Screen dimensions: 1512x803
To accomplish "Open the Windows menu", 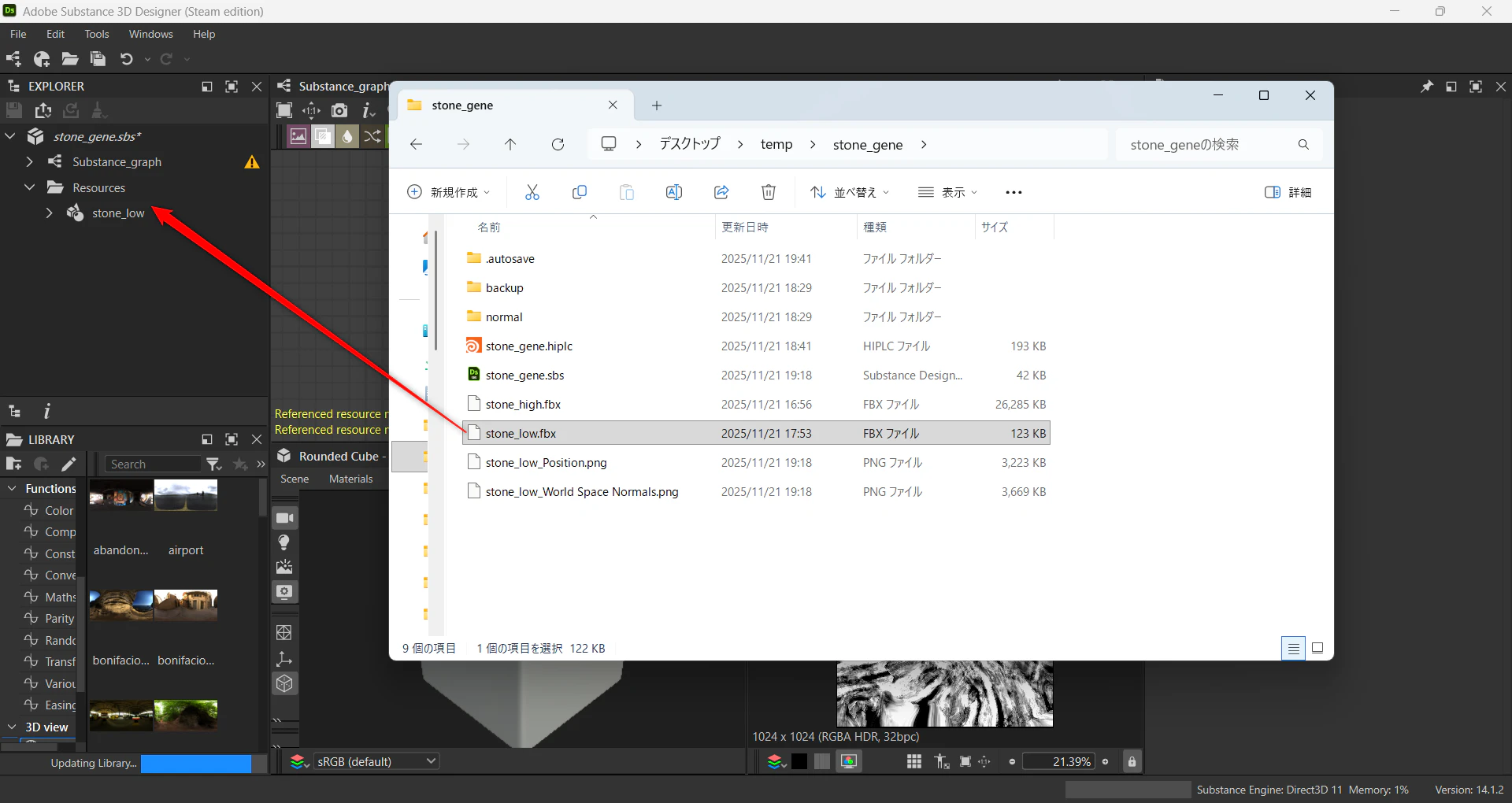I will (150, 34).
